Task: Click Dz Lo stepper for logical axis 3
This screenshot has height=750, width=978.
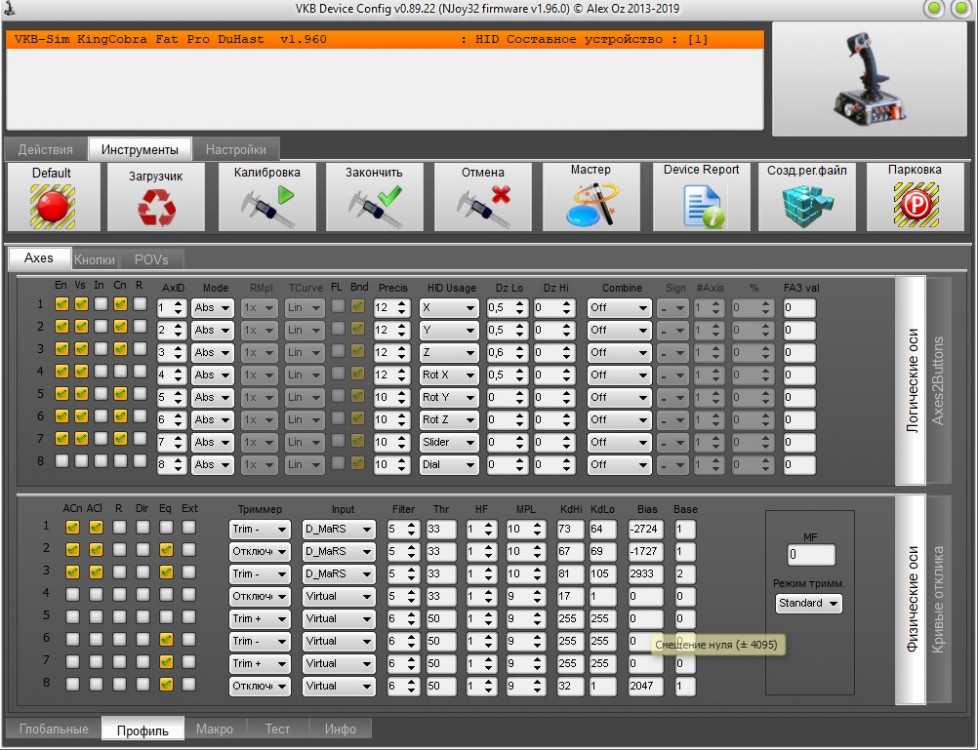Action: coord(520,353)
